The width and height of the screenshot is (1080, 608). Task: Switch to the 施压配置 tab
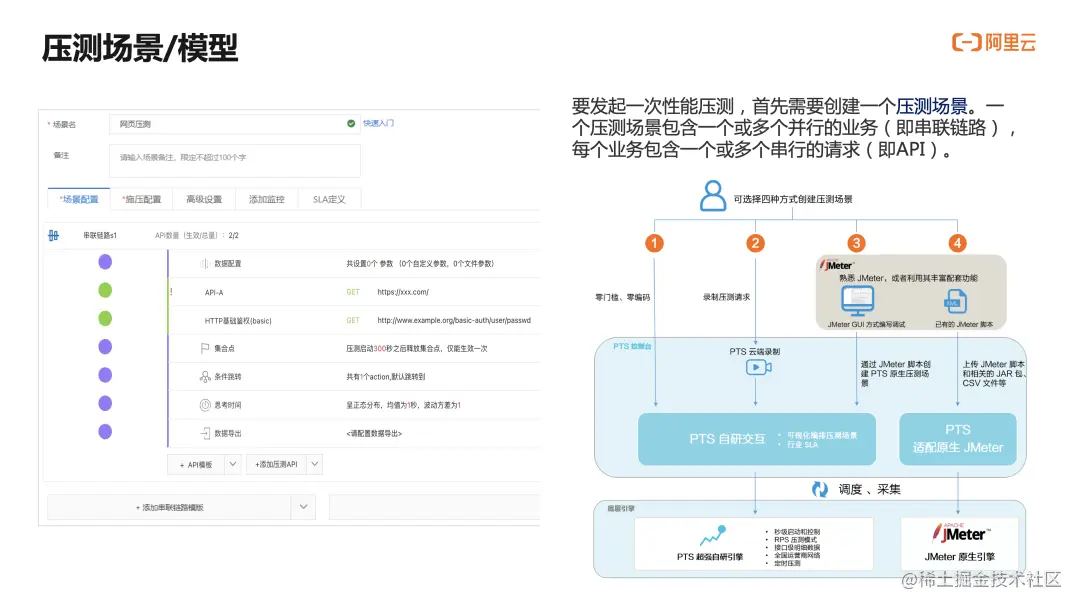point(142,199)
